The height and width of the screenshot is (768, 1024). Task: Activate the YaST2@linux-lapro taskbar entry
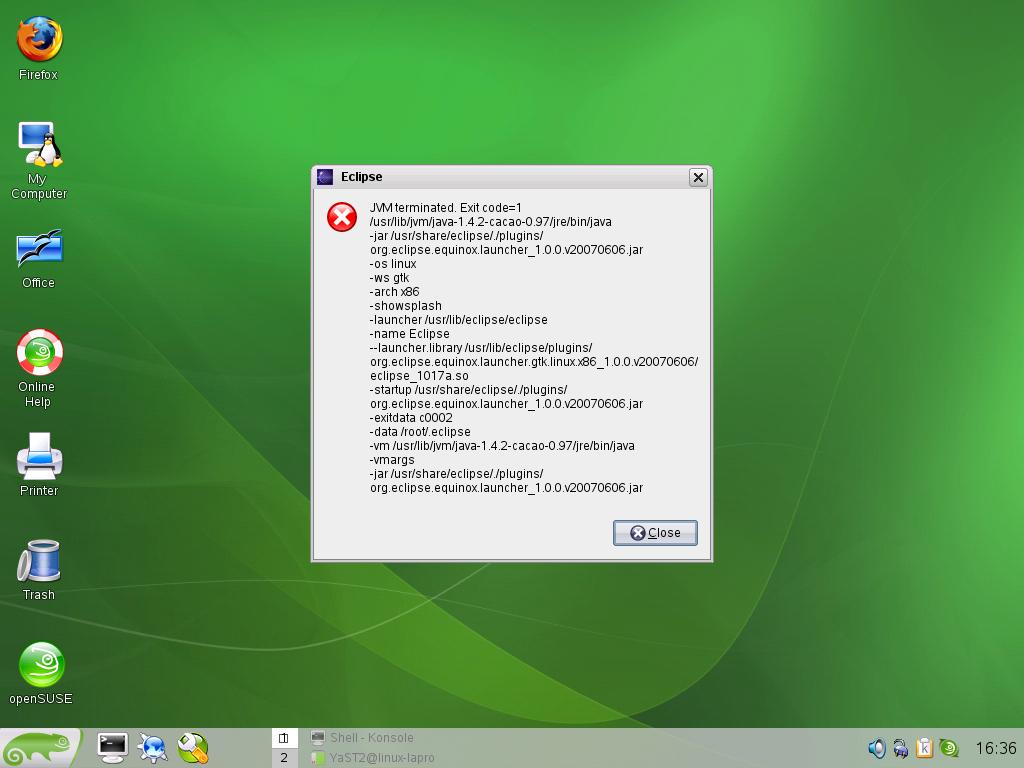pyautogui.click(x=373, y=758)
